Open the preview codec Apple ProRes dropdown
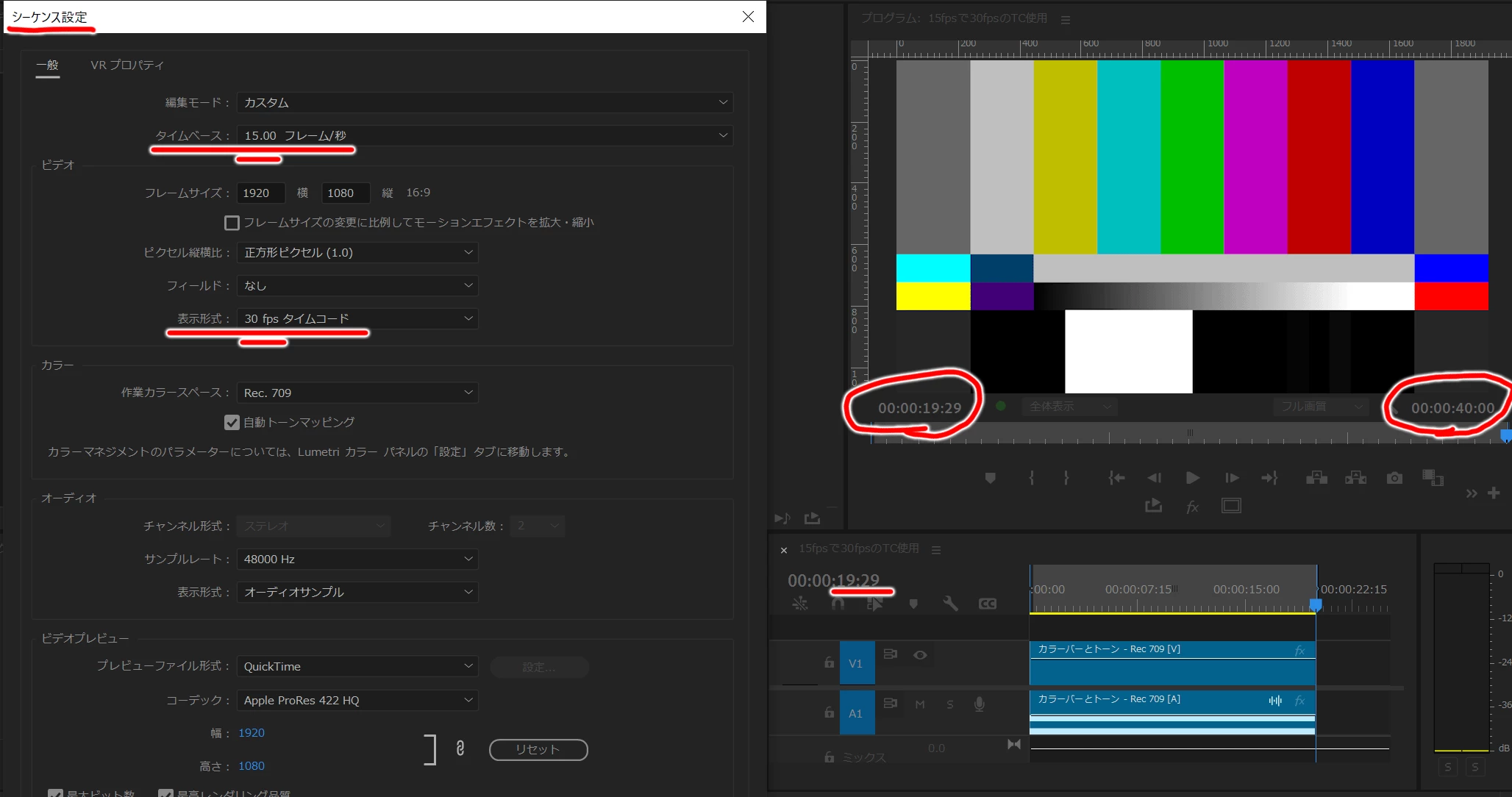 point(357,700)
